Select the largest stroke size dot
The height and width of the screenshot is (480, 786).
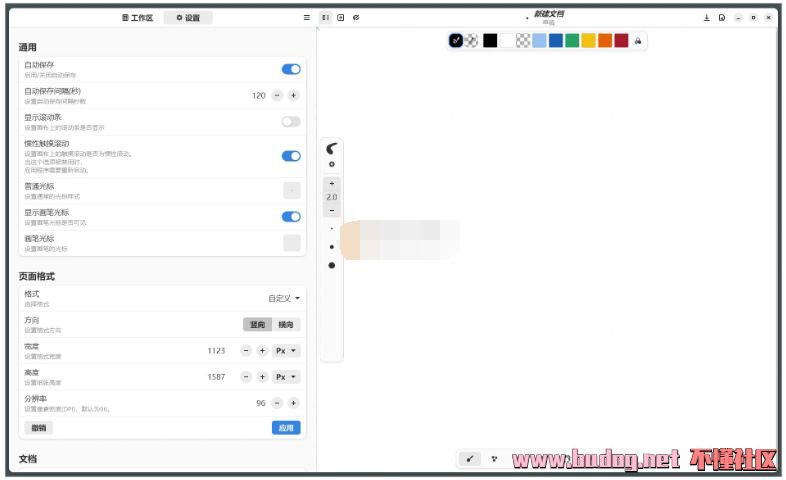(x=332, y=265)
